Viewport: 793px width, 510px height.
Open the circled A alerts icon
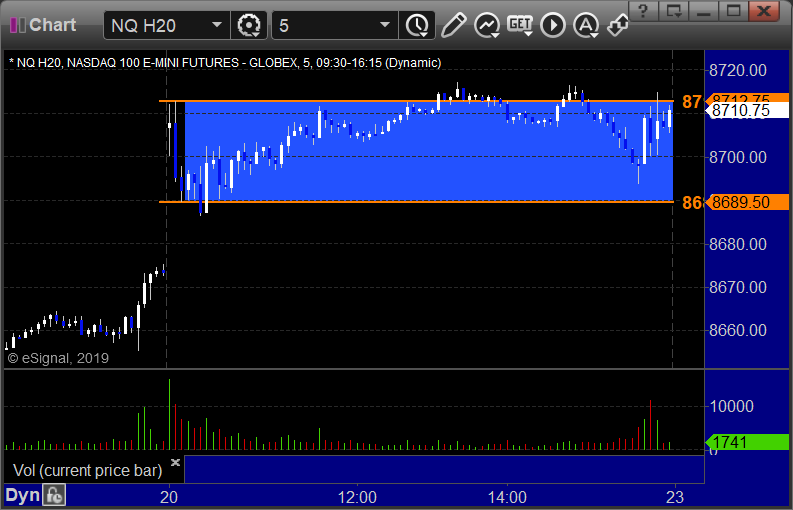(x=586, y=25)
